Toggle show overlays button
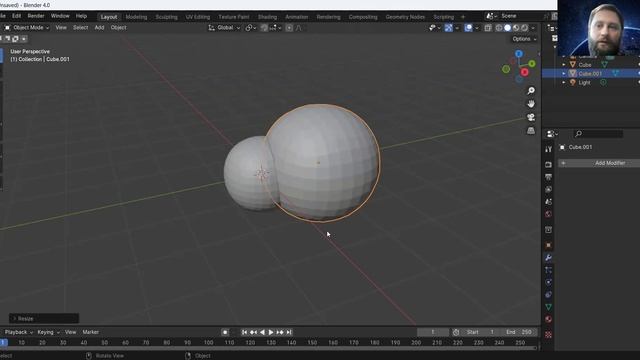The image size is (640, 360). pyautogui.click(x=469, y=28)
